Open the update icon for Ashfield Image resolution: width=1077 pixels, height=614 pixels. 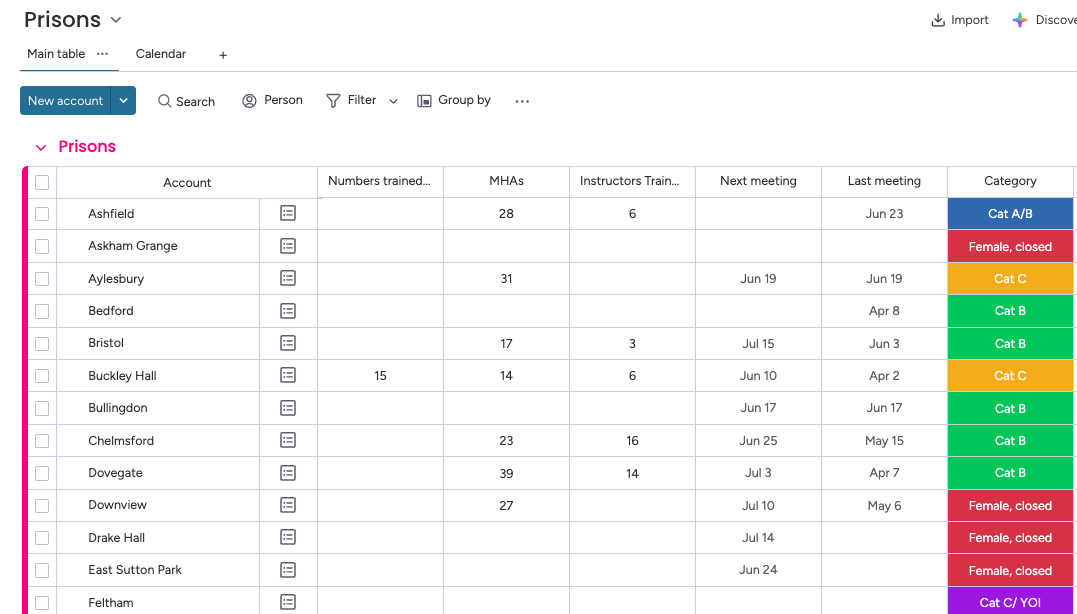pos(288,213)
